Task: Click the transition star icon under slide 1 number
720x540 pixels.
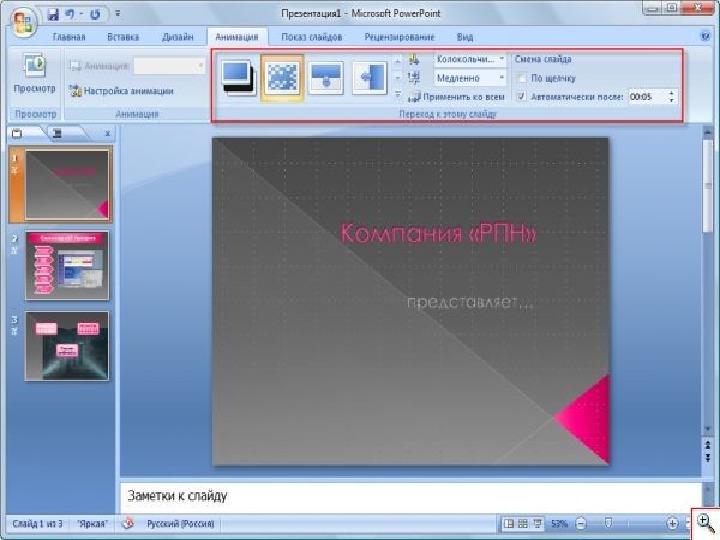Action: coord(14,170)
